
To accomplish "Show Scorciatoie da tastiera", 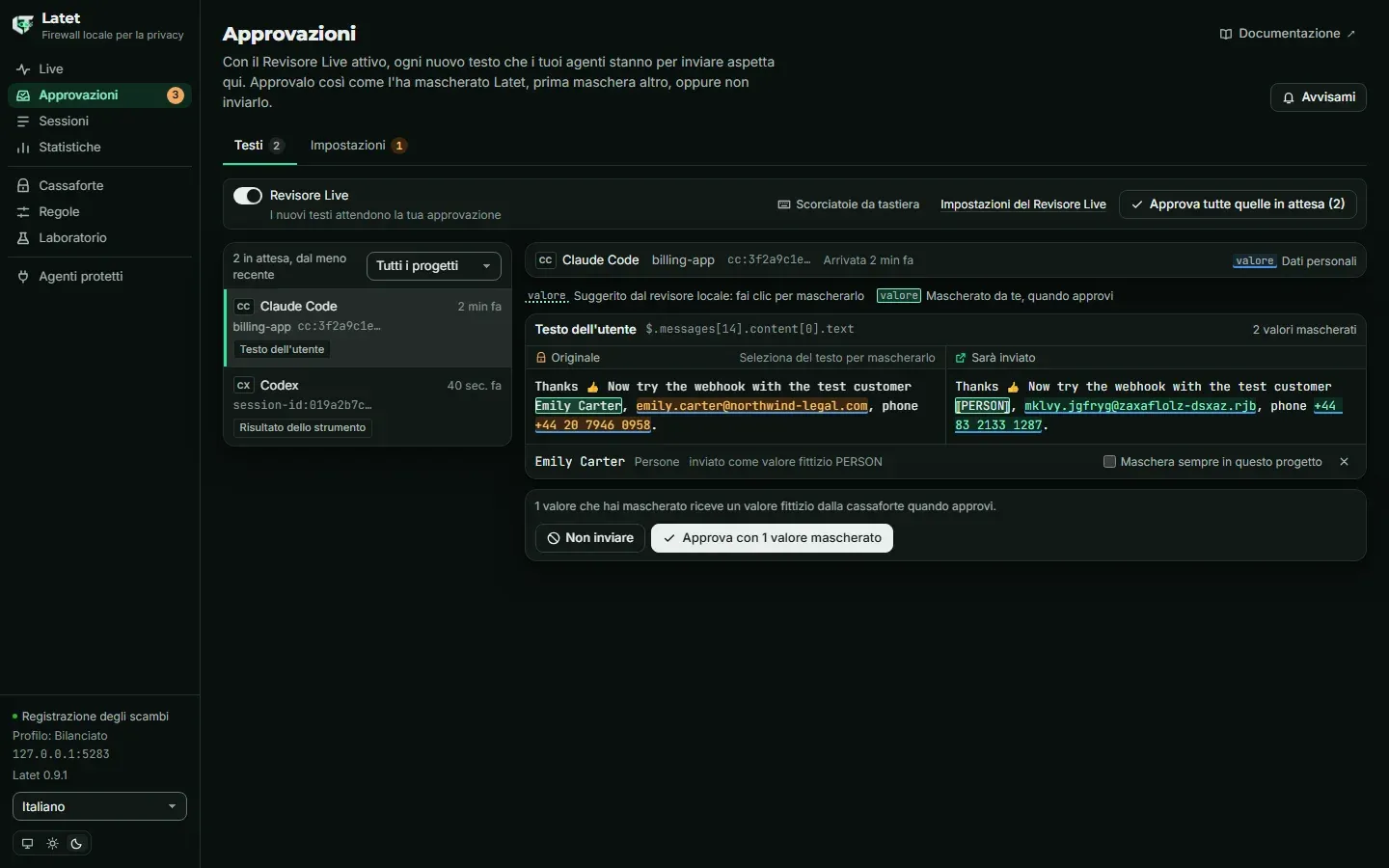I will coord(849,204).
